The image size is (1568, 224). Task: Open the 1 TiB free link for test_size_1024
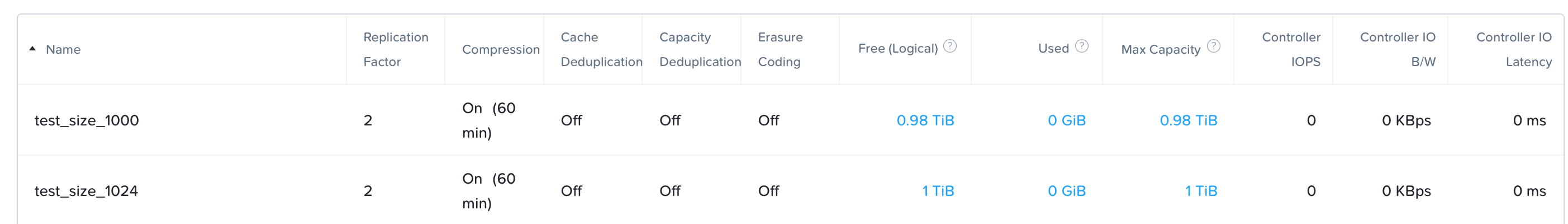coord(938,191)
